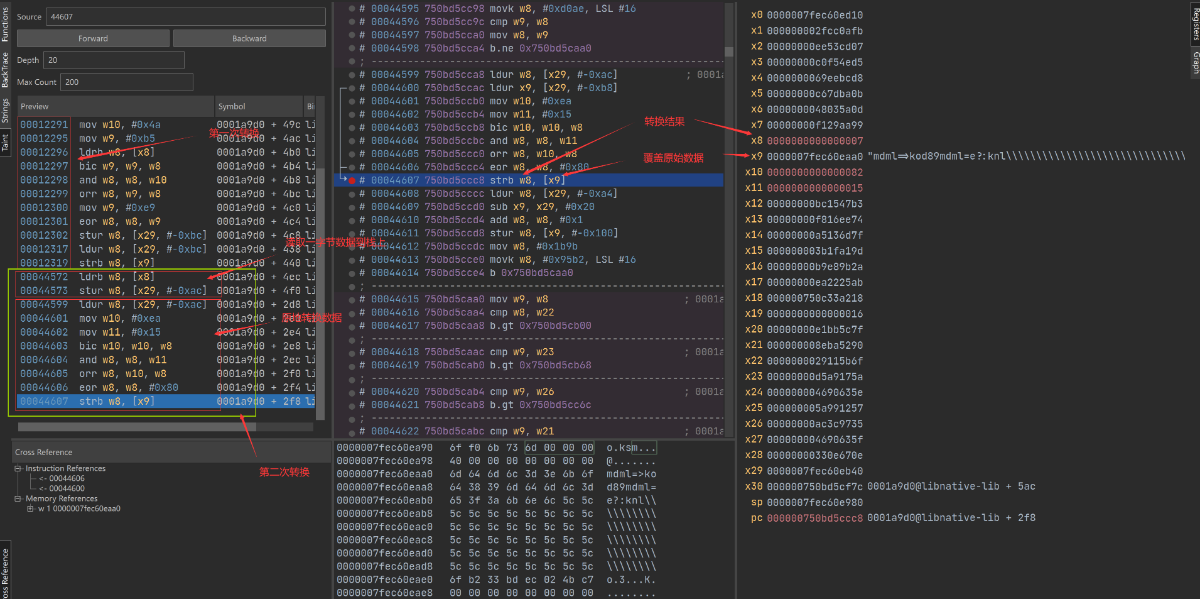This screenshot has width=1200, height=599.
Task: Select pc register value 000000750bd5ccc8
Action: click(814, 518)
